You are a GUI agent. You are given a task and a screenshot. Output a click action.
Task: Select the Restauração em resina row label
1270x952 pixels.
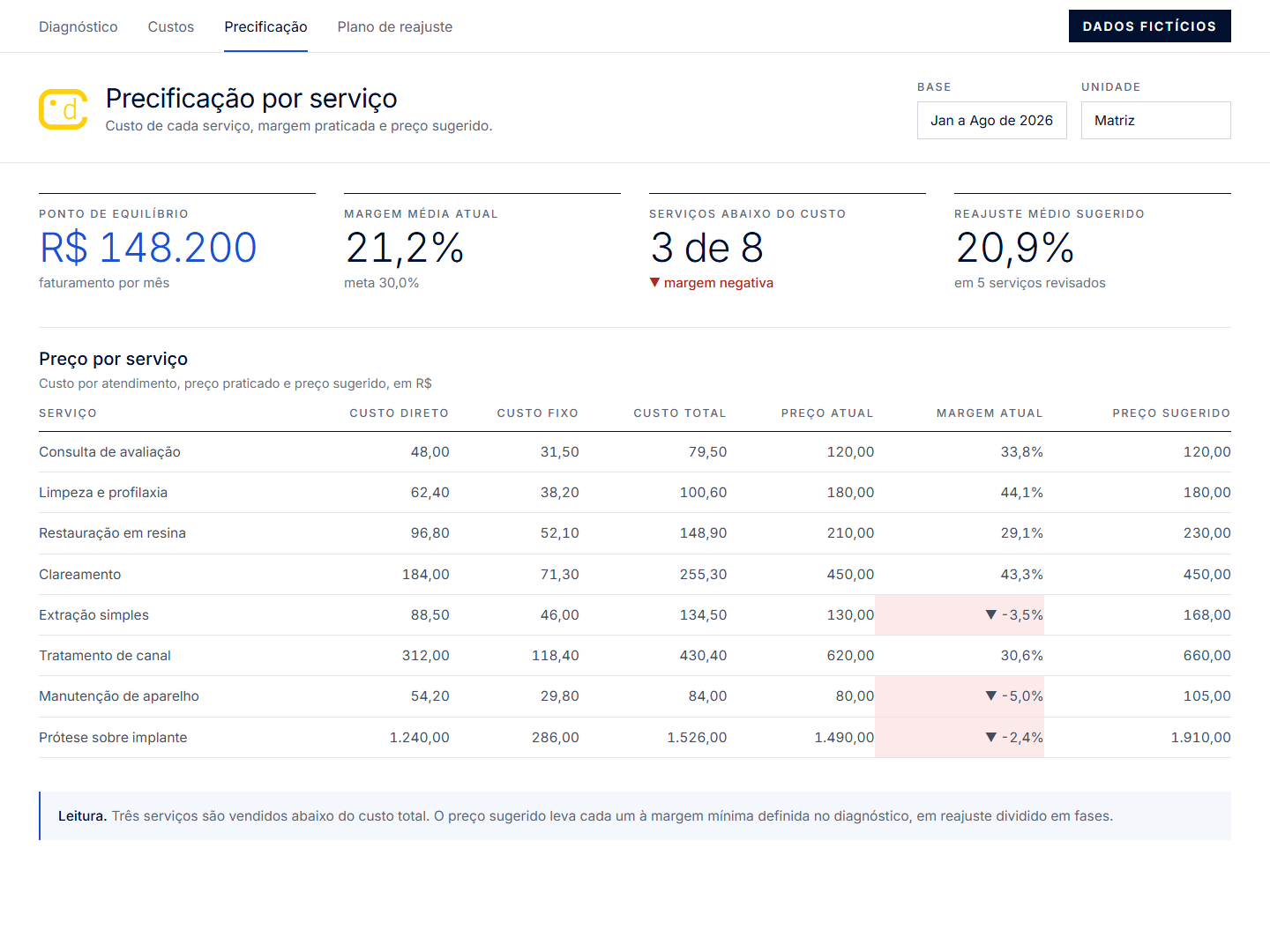pyautogui.click(x=112, y=533)
